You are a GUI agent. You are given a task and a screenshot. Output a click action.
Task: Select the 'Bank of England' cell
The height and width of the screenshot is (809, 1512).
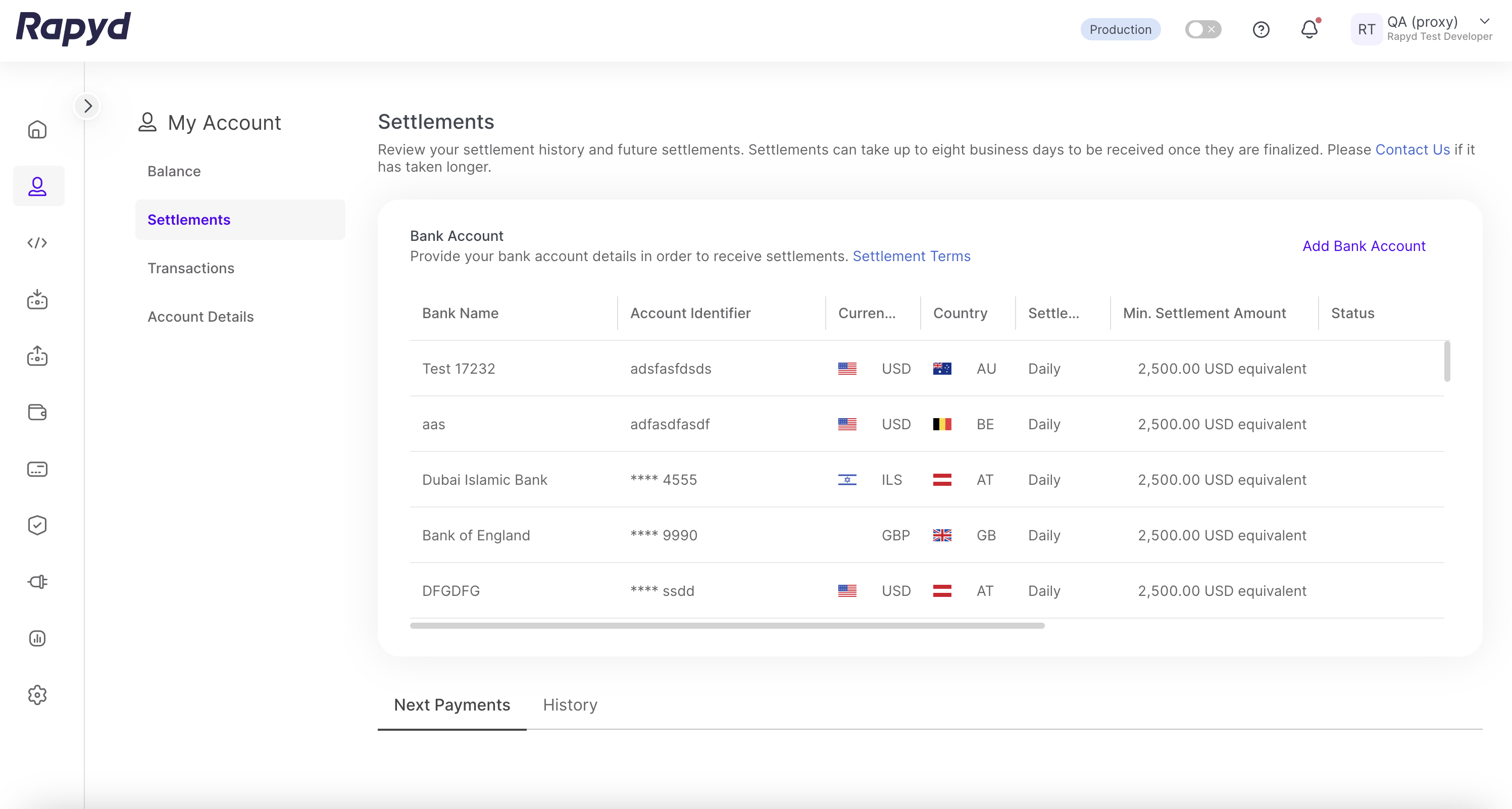click(x=475, y=535)
